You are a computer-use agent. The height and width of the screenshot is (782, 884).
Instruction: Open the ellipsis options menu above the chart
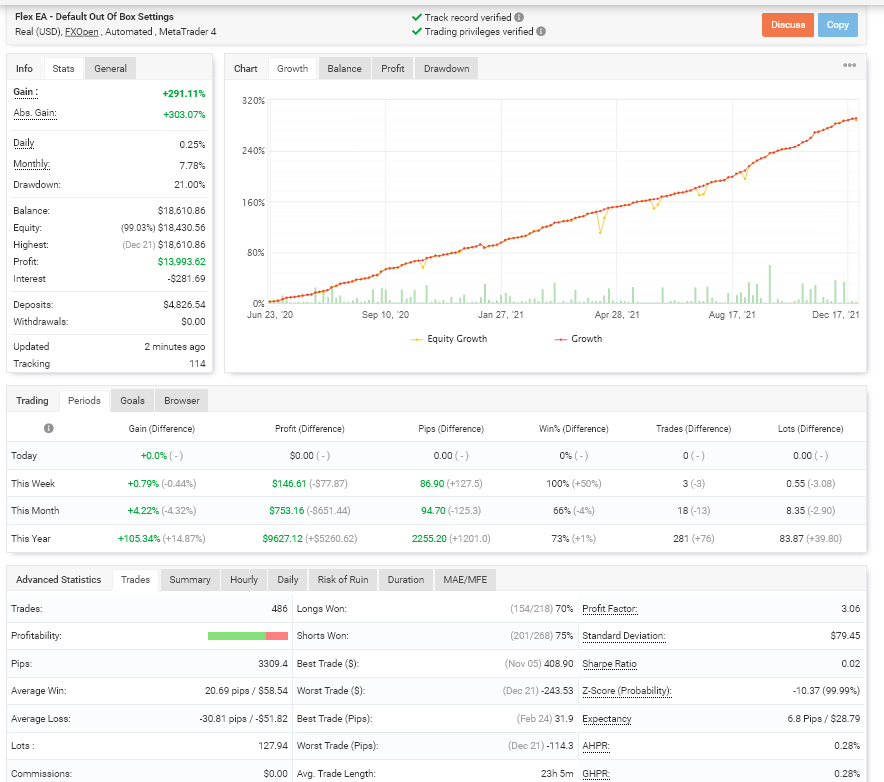(849, 65)
